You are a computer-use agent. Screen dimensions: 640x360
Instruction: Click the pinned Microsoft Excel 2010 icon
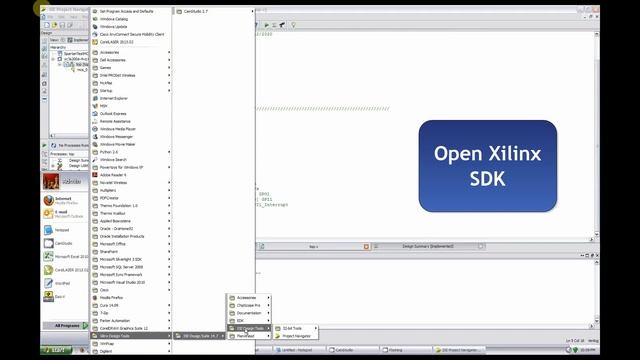[49, 256]
